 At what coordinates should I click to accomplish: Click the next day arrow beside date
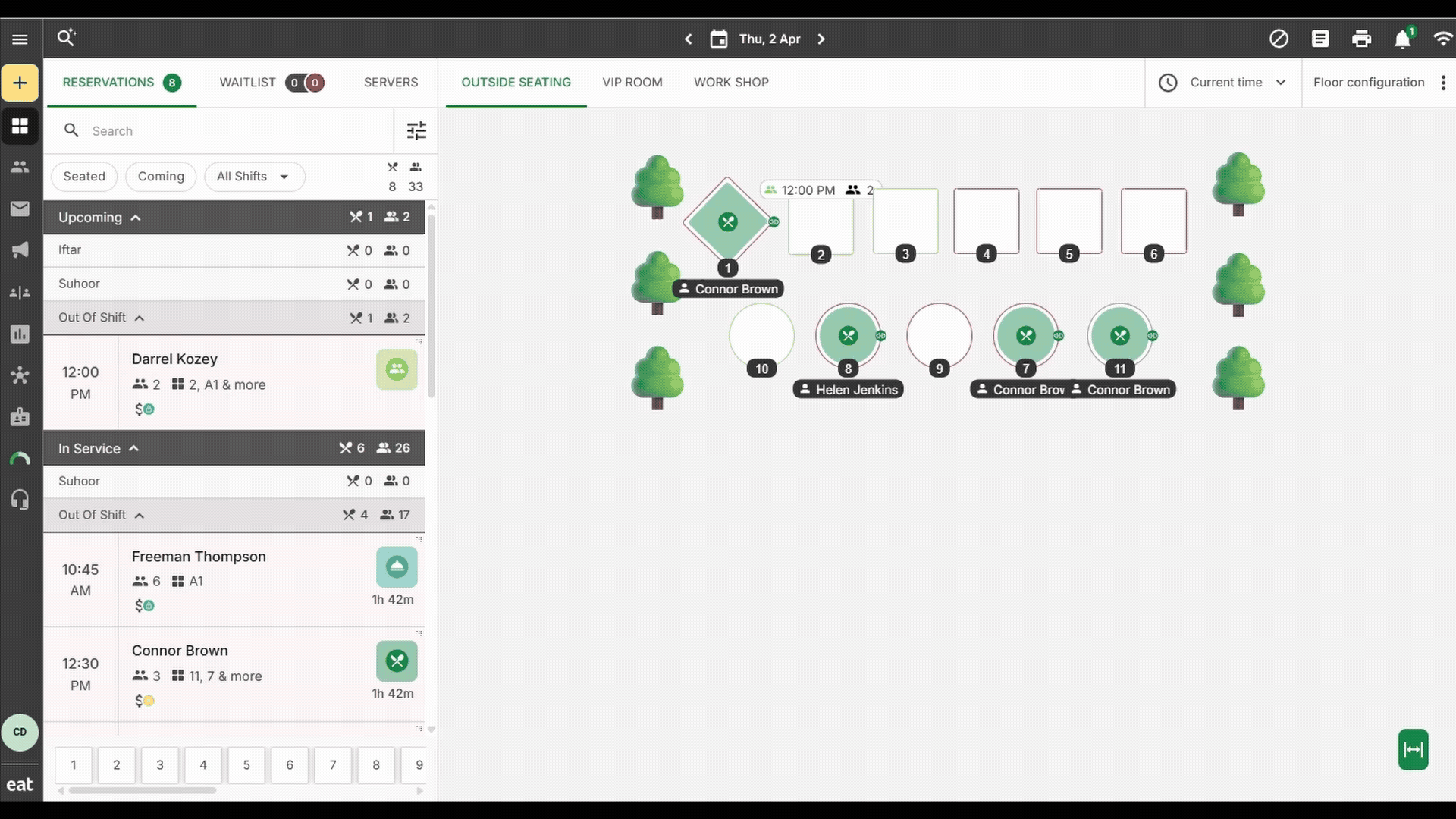point(821,39)
